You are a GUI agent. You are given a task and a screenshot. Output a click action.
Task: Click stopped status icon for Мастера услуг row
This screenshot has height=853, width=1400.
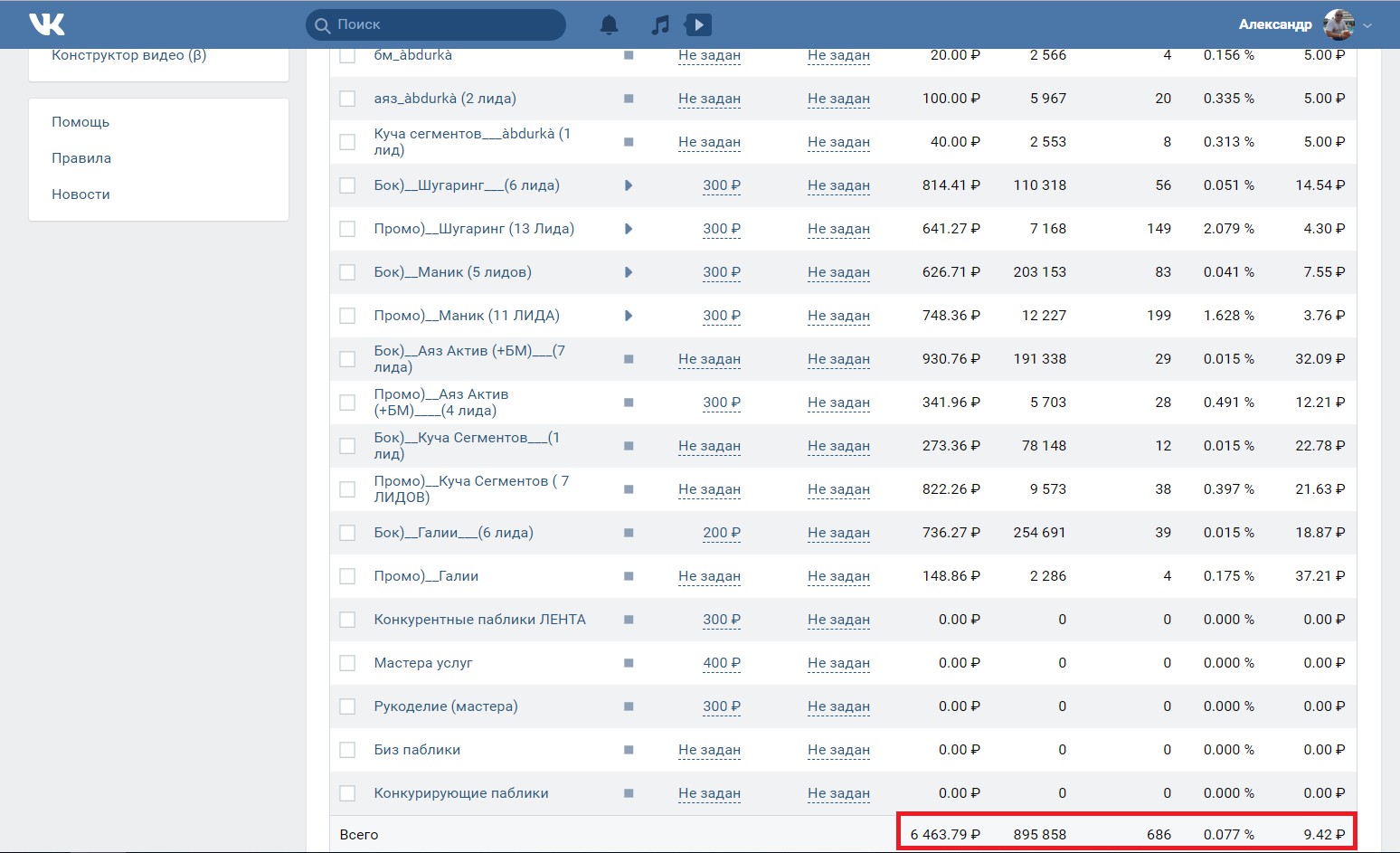(x=629, y=663)
